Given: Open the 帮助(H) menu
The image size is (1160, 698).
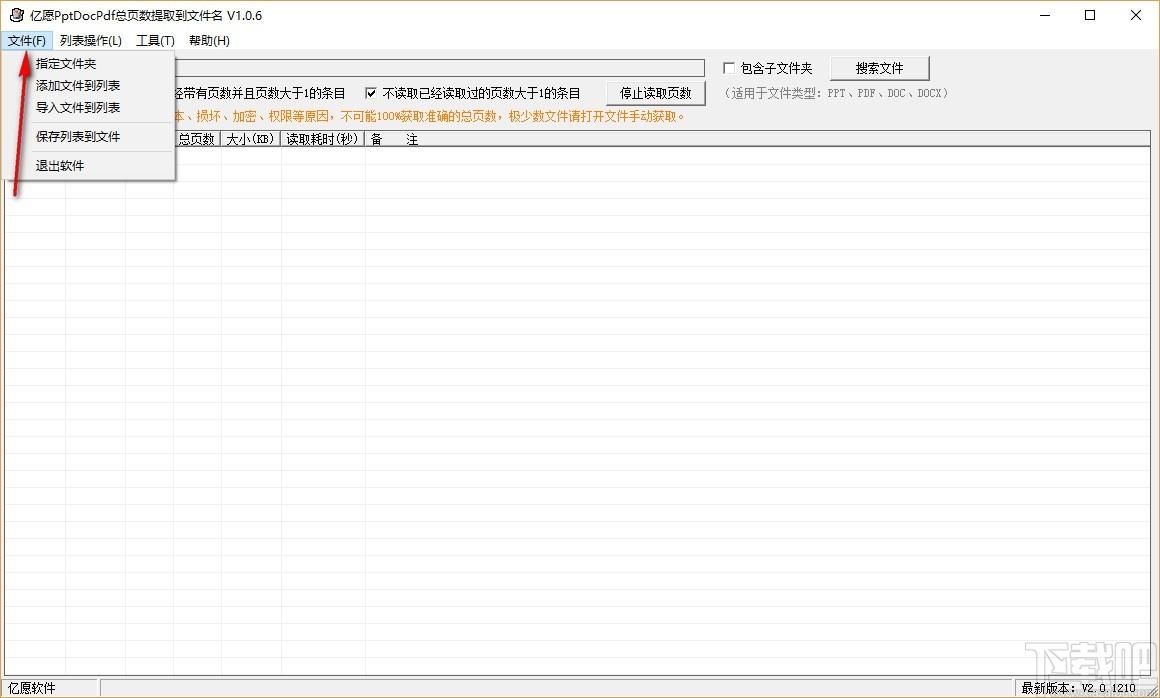Looking at the screenshot, I should pos(209,41).
